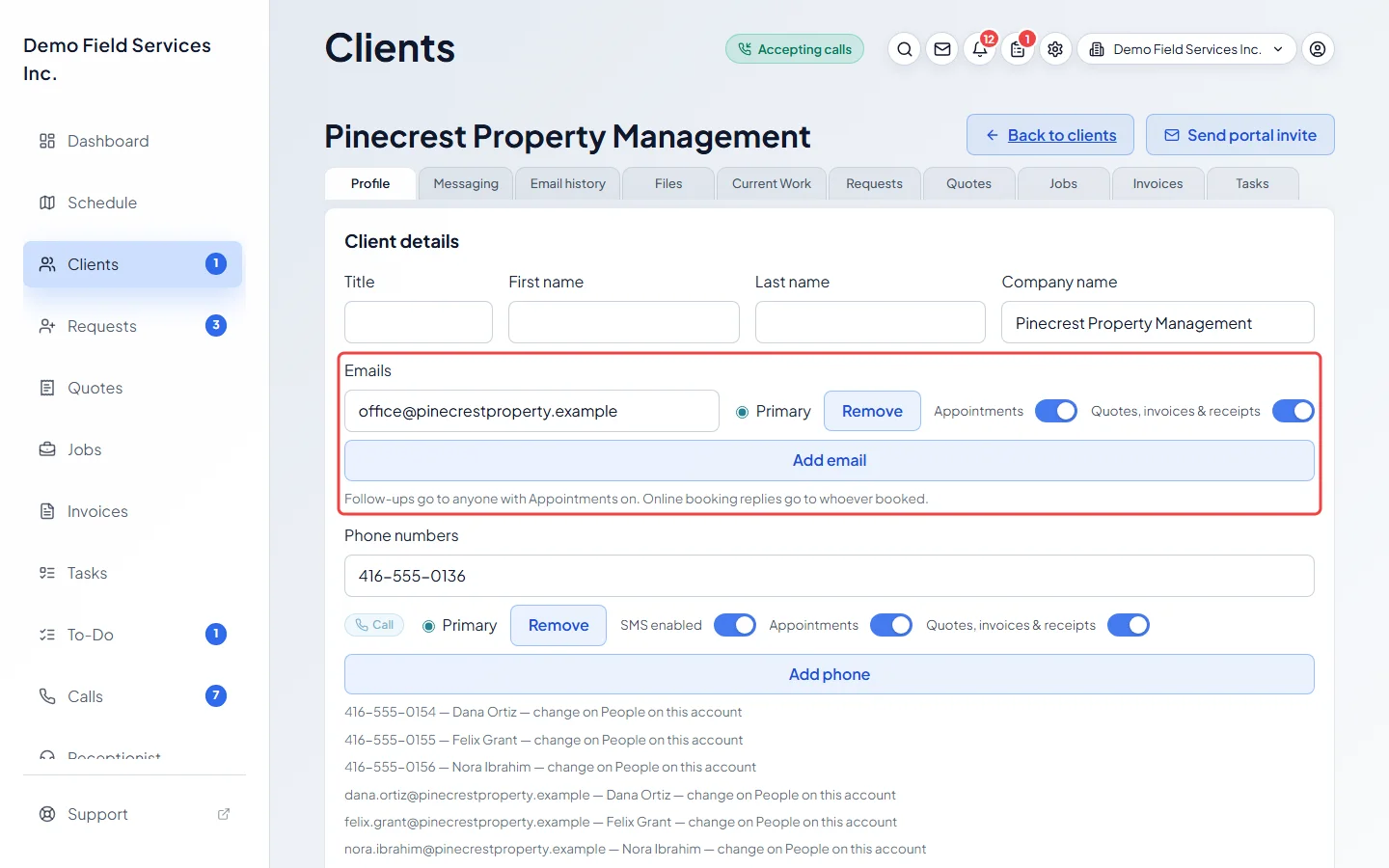The width and height of the screenshot is (1389, 868).
Task: Click the Company name input field
Action: click(1157, 322)
